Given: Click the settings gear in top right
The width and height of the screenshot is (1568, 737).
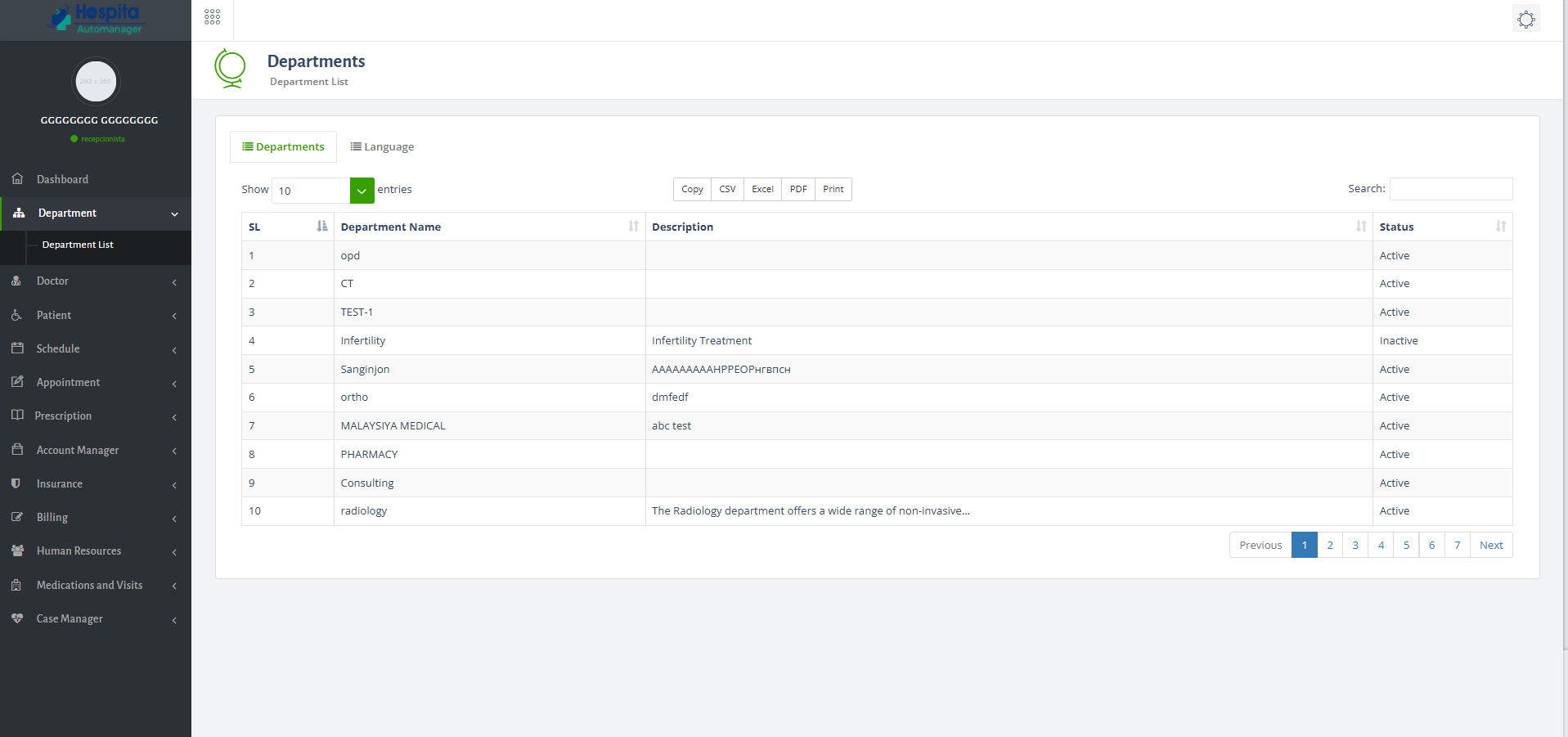Looking at the screenshot, I should point(1525,18).
